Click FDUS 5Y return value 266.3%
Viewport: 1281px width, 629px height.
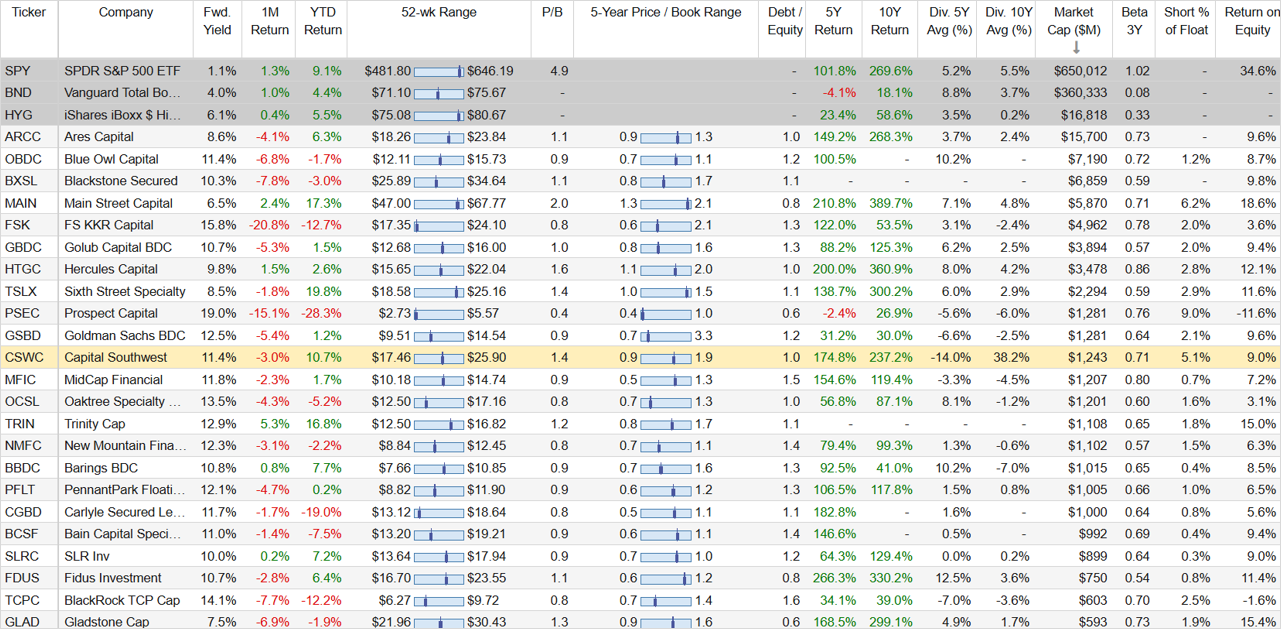coord(835,577)
